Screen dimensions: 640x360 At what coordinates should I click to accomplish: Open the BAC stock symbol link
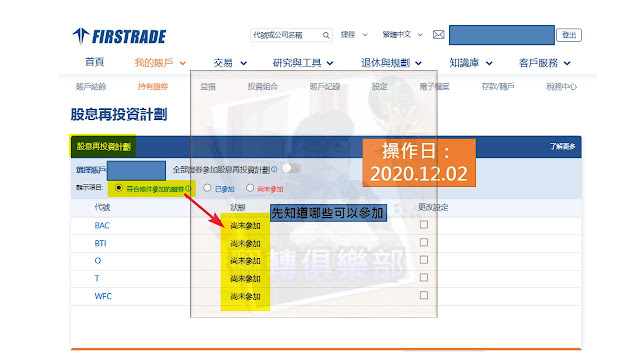(102, 225)
